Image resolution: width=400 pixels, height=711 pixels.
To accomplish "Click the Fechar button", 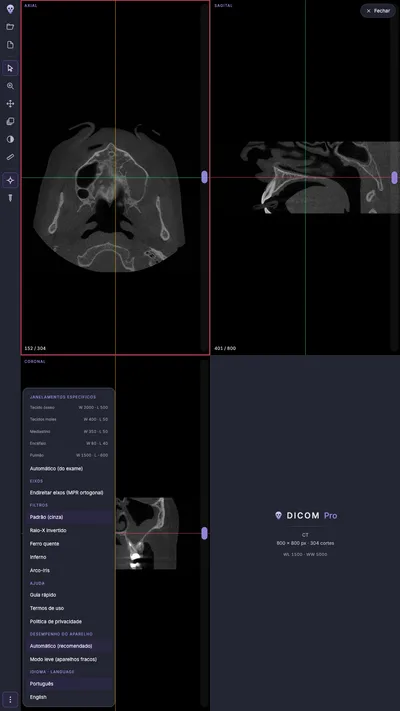I will [x=378, y=10].
